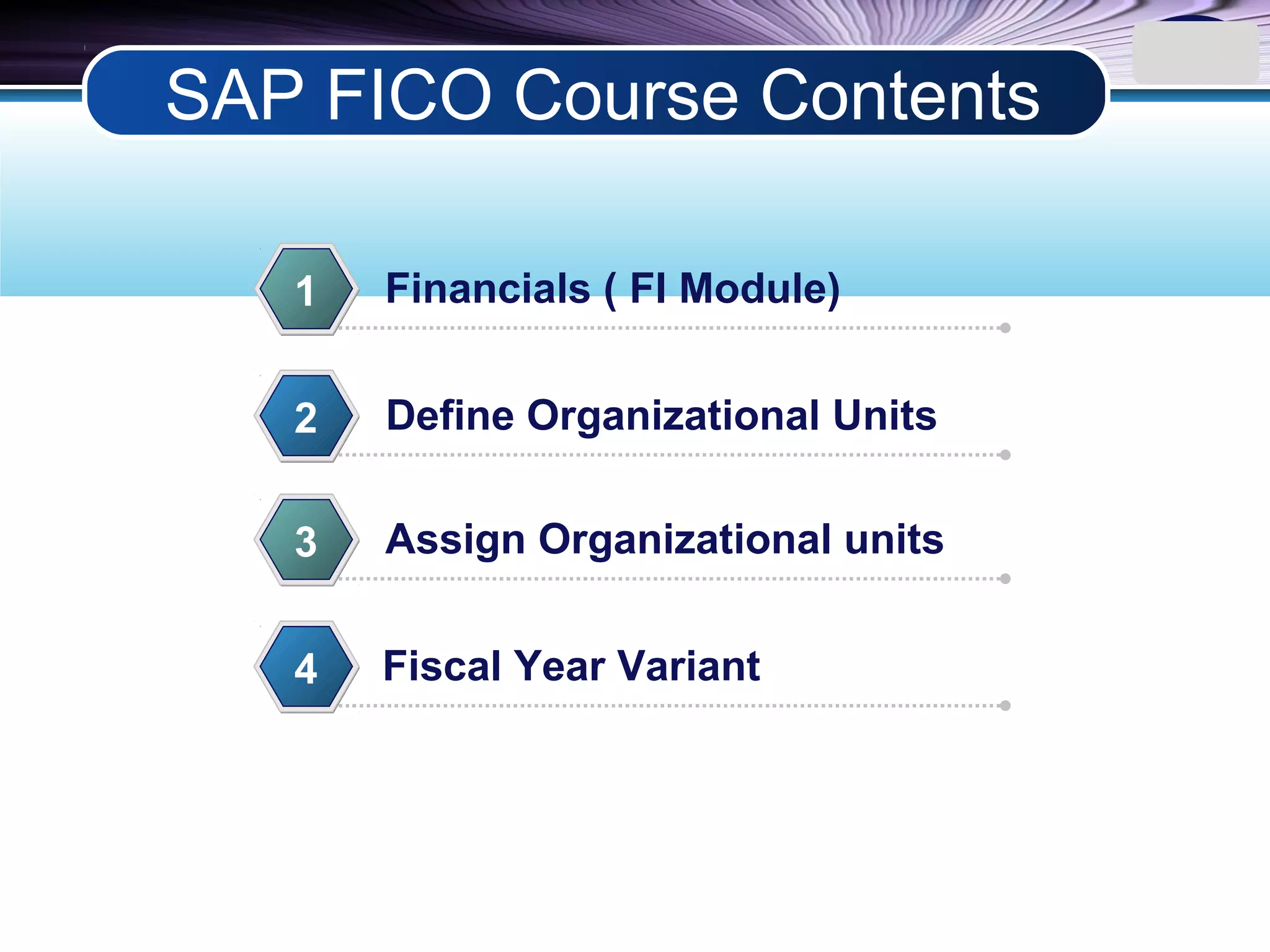Click the SAP FICO Course Contents title
This screenshot has height=952, width=1270.
(602, 95)
